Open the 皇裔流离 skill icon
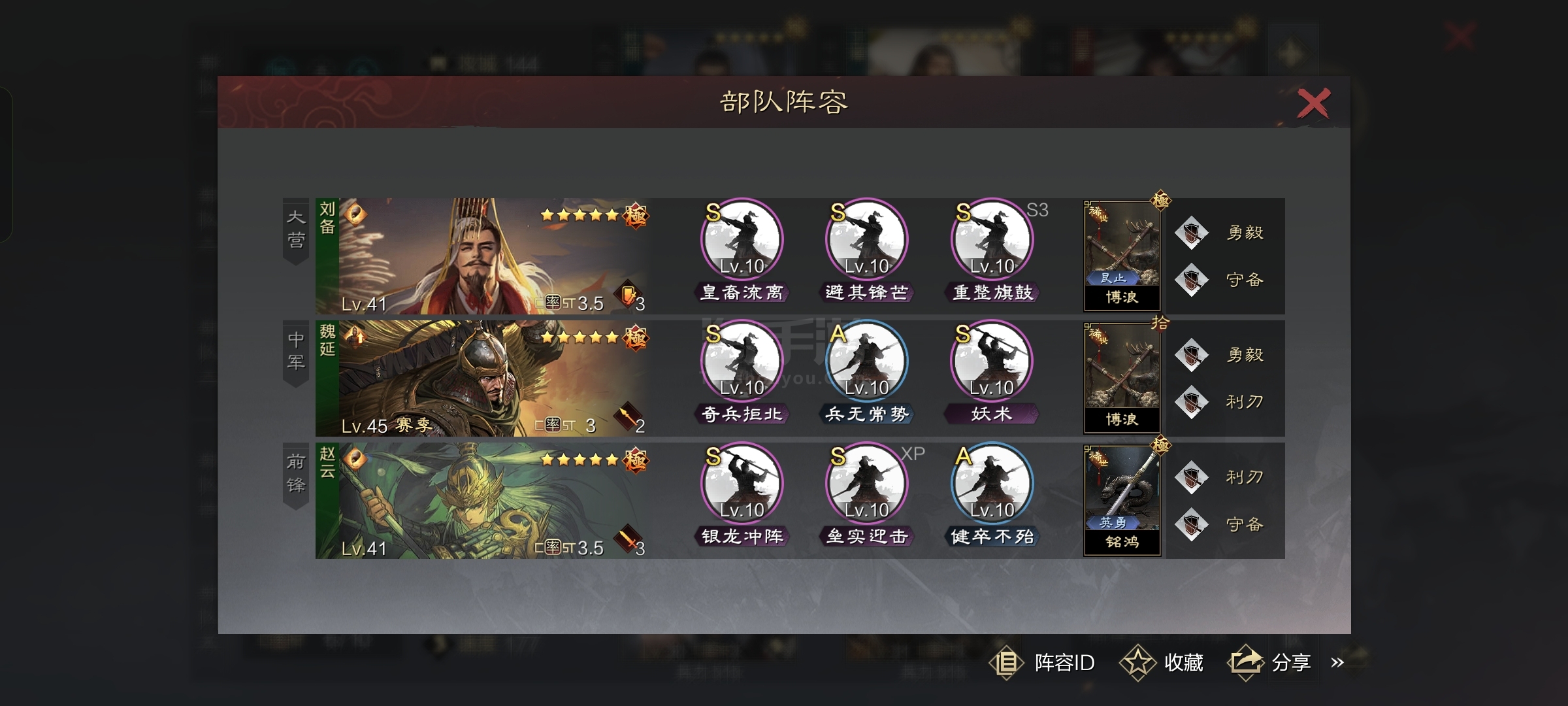The image size is (1568, 706). pyautogui.click(x=742, y=240)
